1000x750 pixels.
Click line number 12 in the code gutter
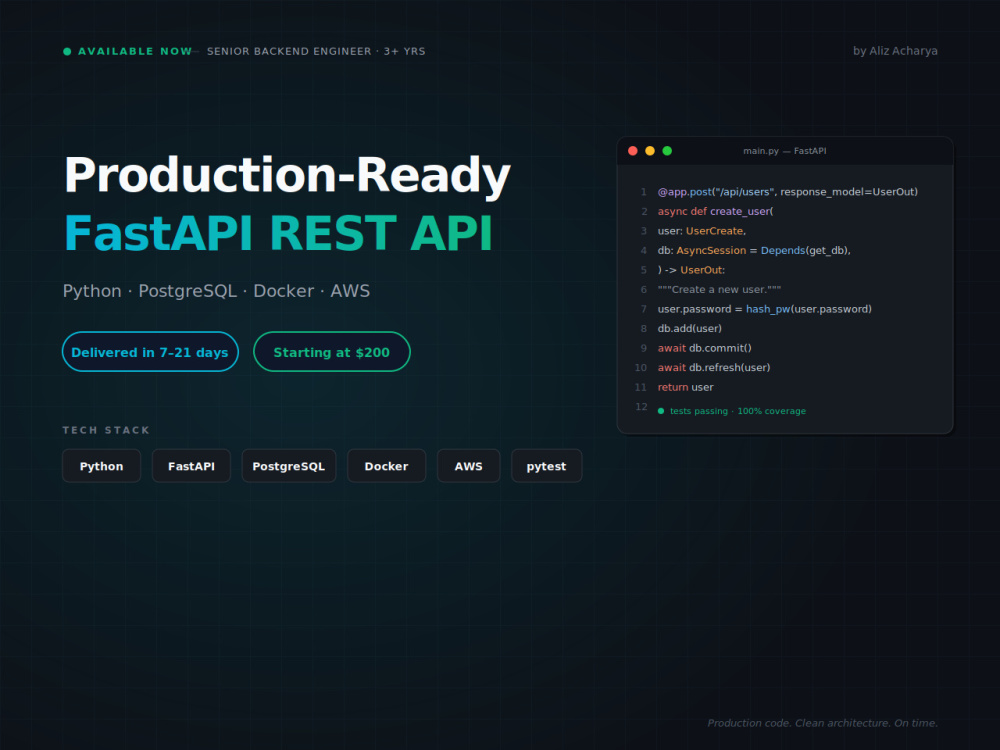(x=642, y=407)
